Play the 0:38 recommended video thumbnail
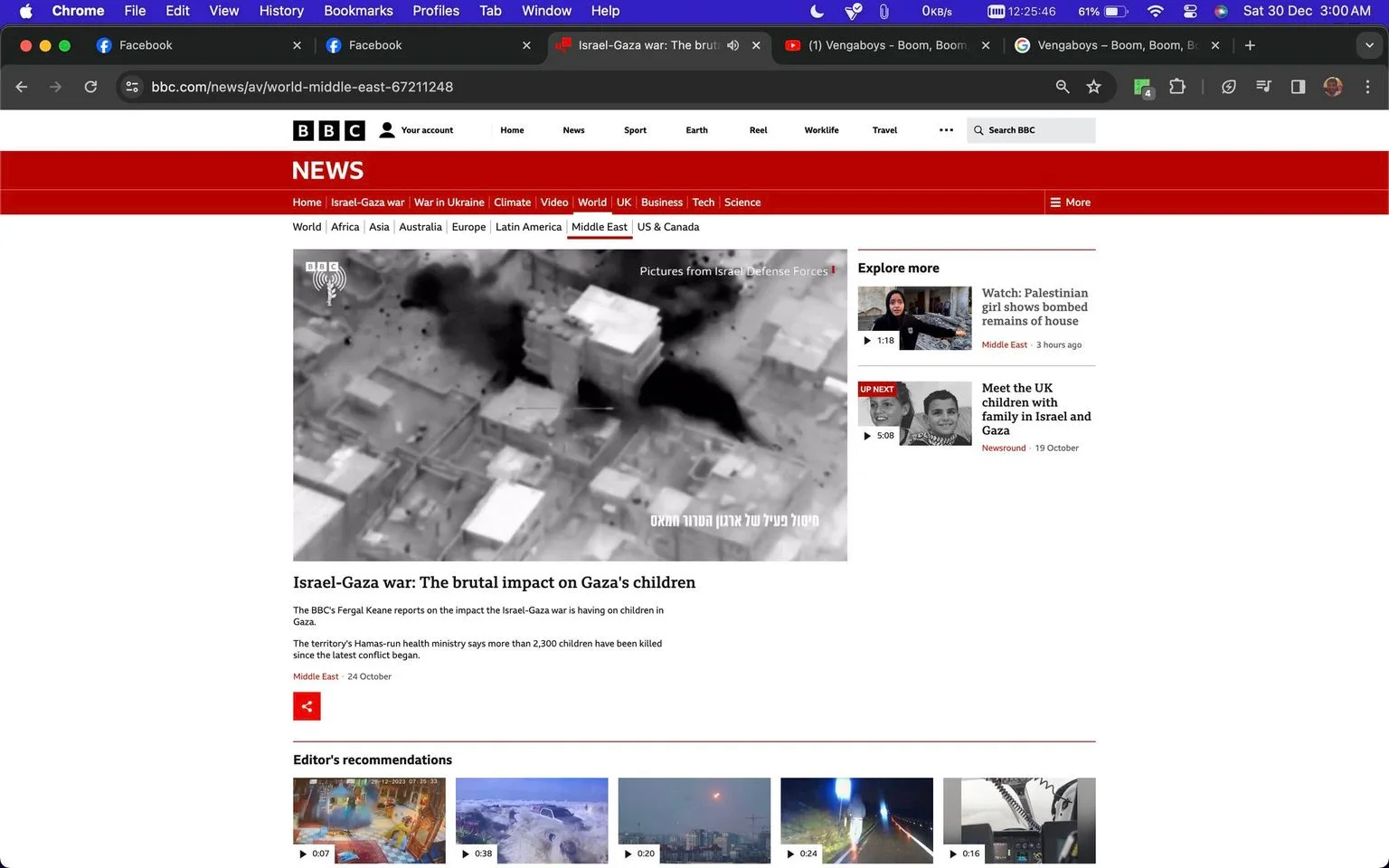The image size is (1389, 868). tap(532, 820)
